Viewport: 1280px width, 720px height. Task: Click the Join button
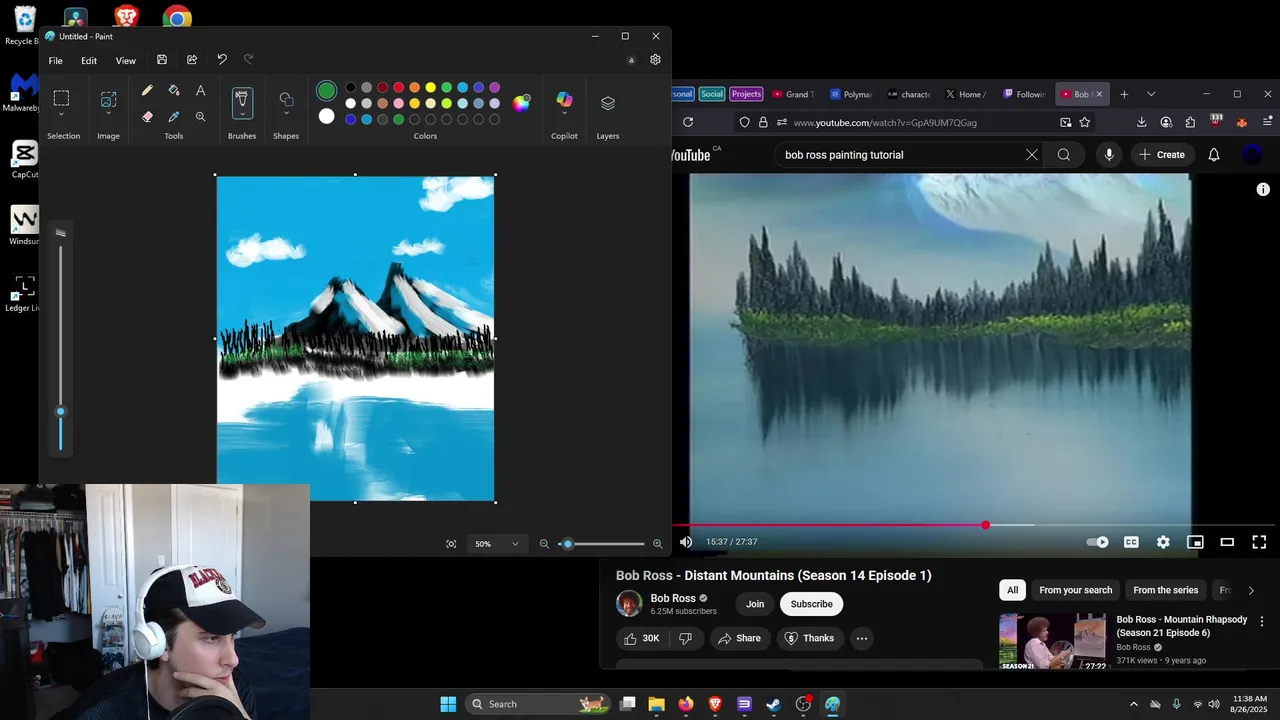tap(755, 604)
